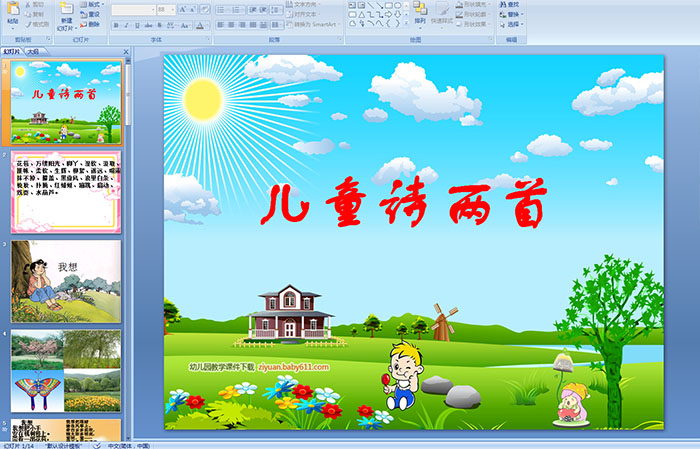
Task: Click the Clear Formatting eraser icon
Action: click(x=205, y=9)
